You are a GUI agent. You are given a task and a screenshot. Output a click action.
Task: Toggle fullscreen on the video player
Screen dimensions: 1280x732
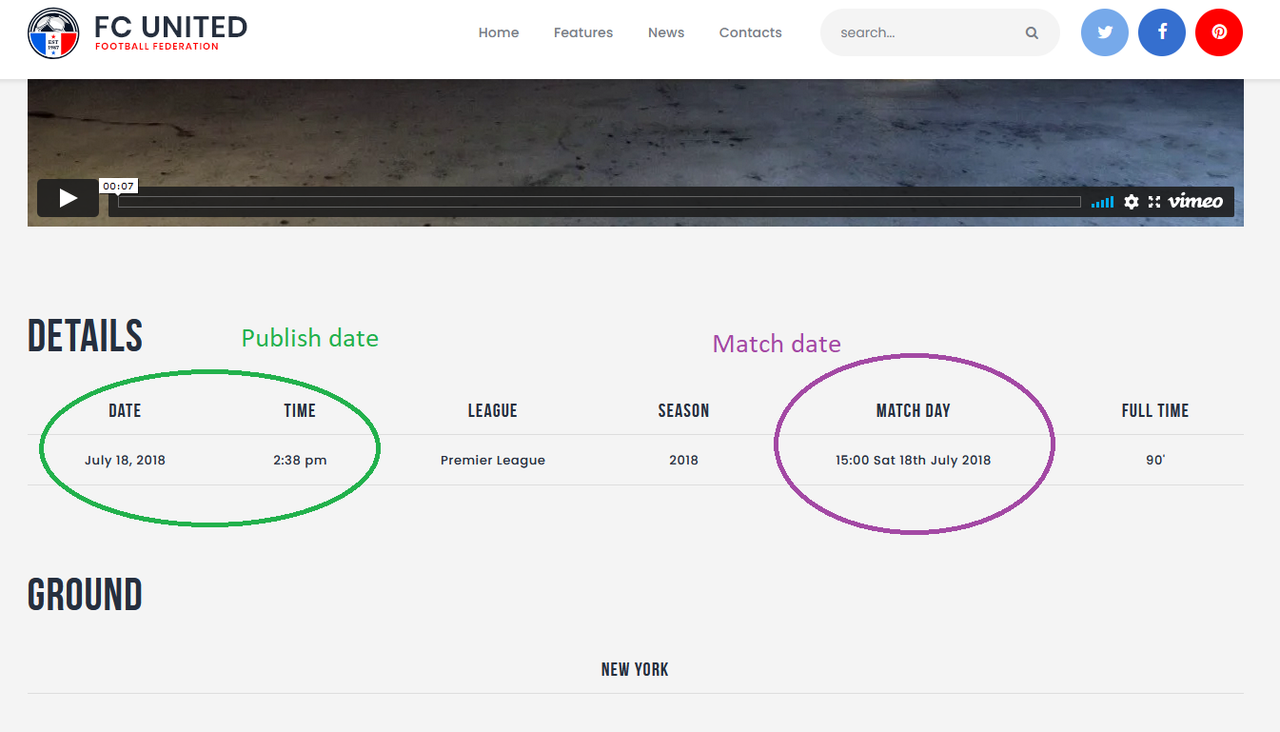coord(1154,202)
